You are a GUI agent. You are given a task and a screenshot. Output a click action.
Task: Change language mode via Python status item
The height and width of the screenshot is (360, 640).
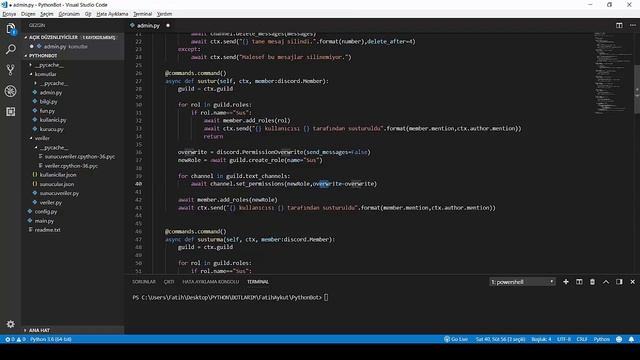pyautogui.click(x=602, y=339)
